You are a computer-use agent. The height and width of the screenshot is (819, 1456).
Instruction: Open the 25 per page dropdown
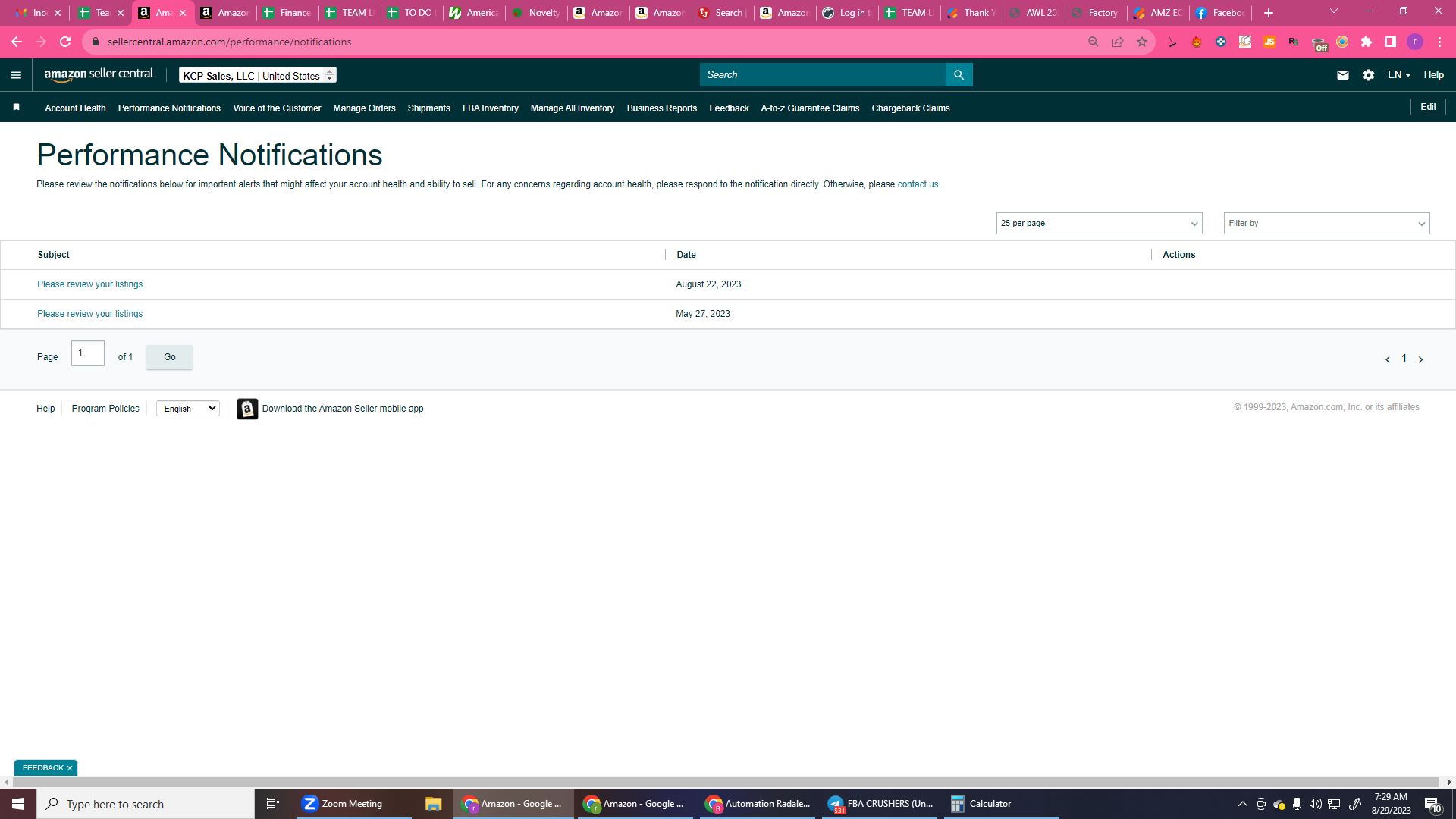pos(1099,224)
